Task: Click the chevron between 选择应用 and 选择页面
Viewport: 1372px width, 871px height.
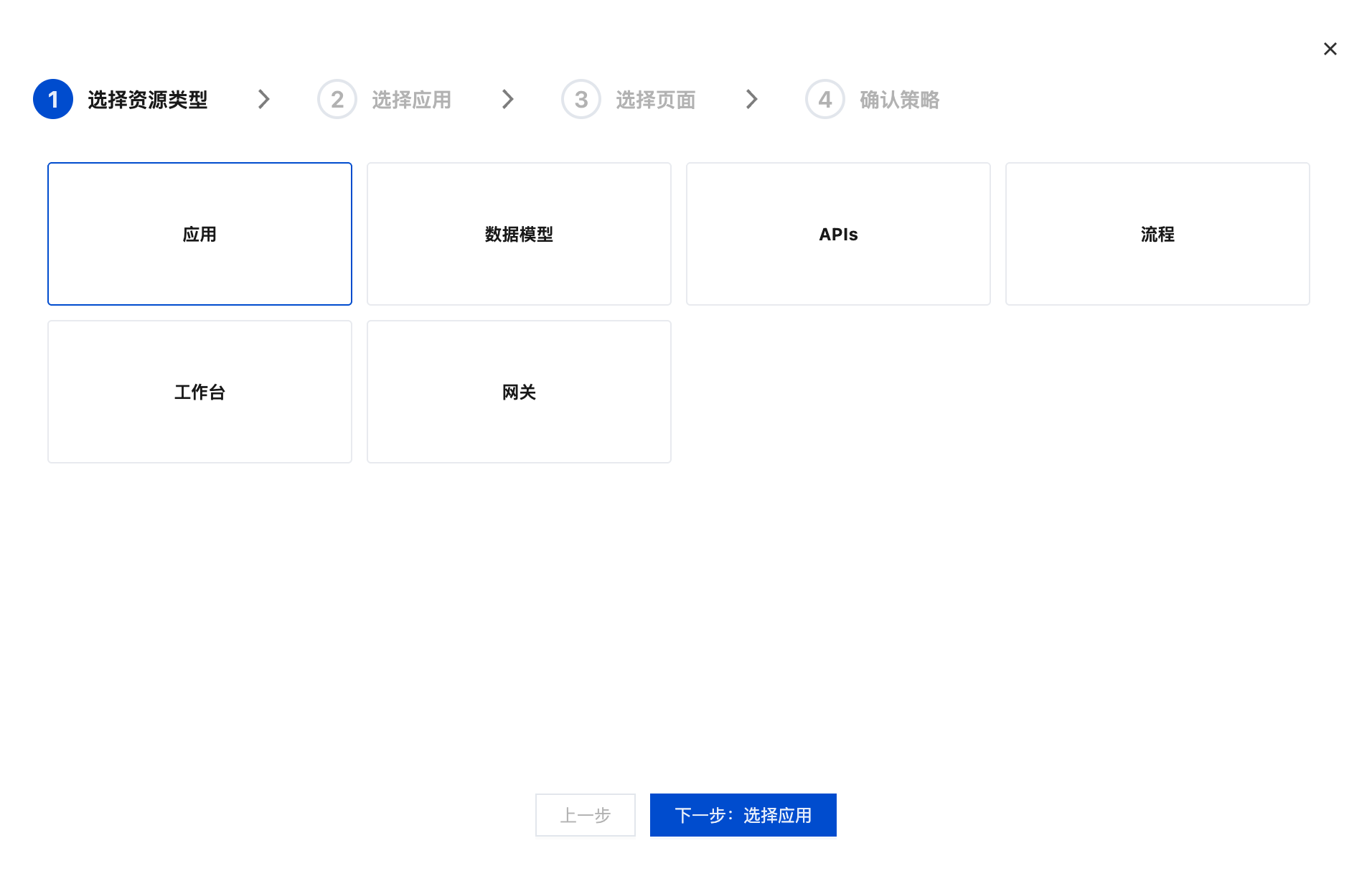Action: [507, 99]
